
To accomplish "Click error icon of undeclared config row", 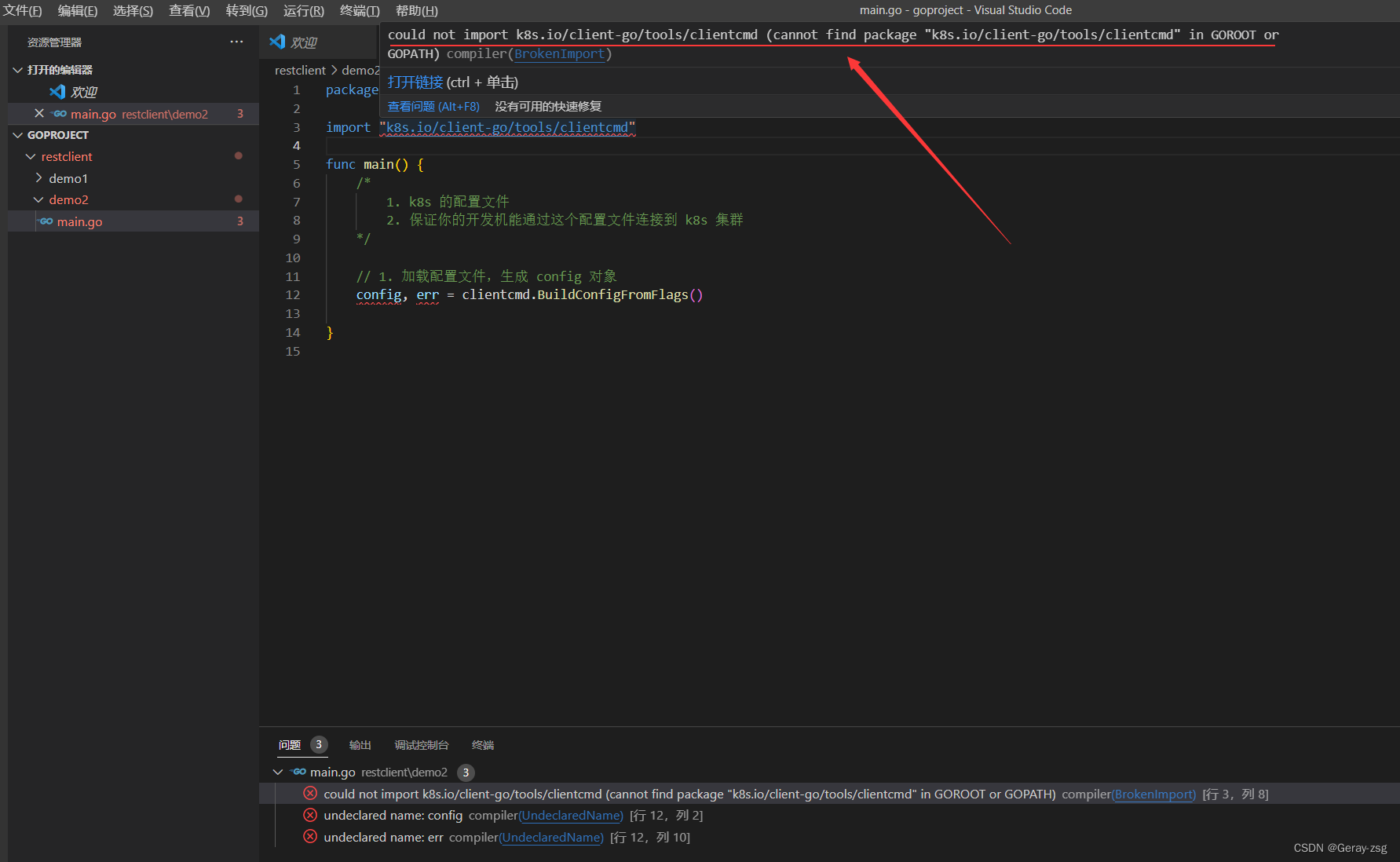I will click(x=310, y=815).
